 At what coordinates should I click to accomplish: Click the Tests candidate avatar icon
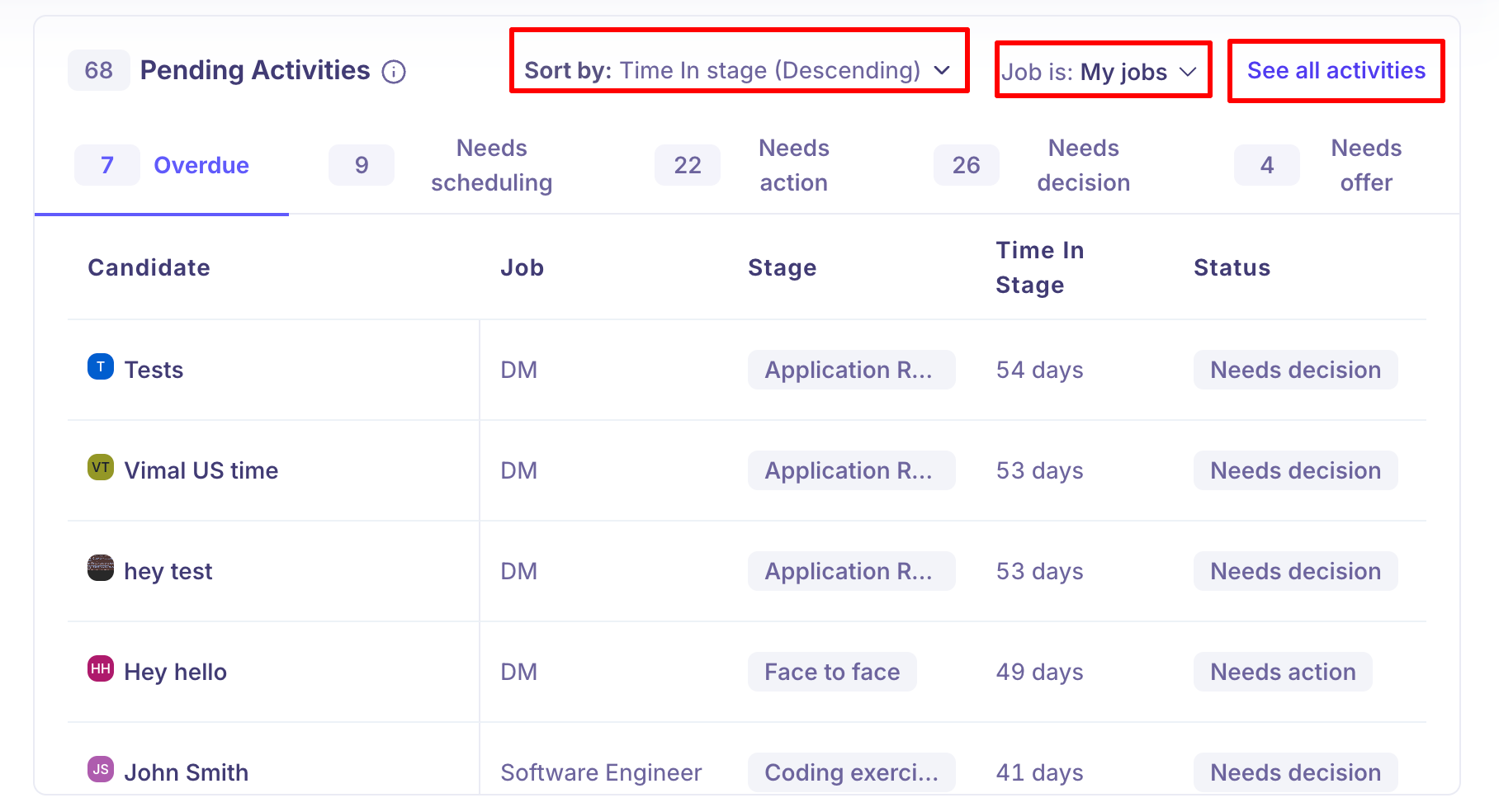[x=101, y=366]
